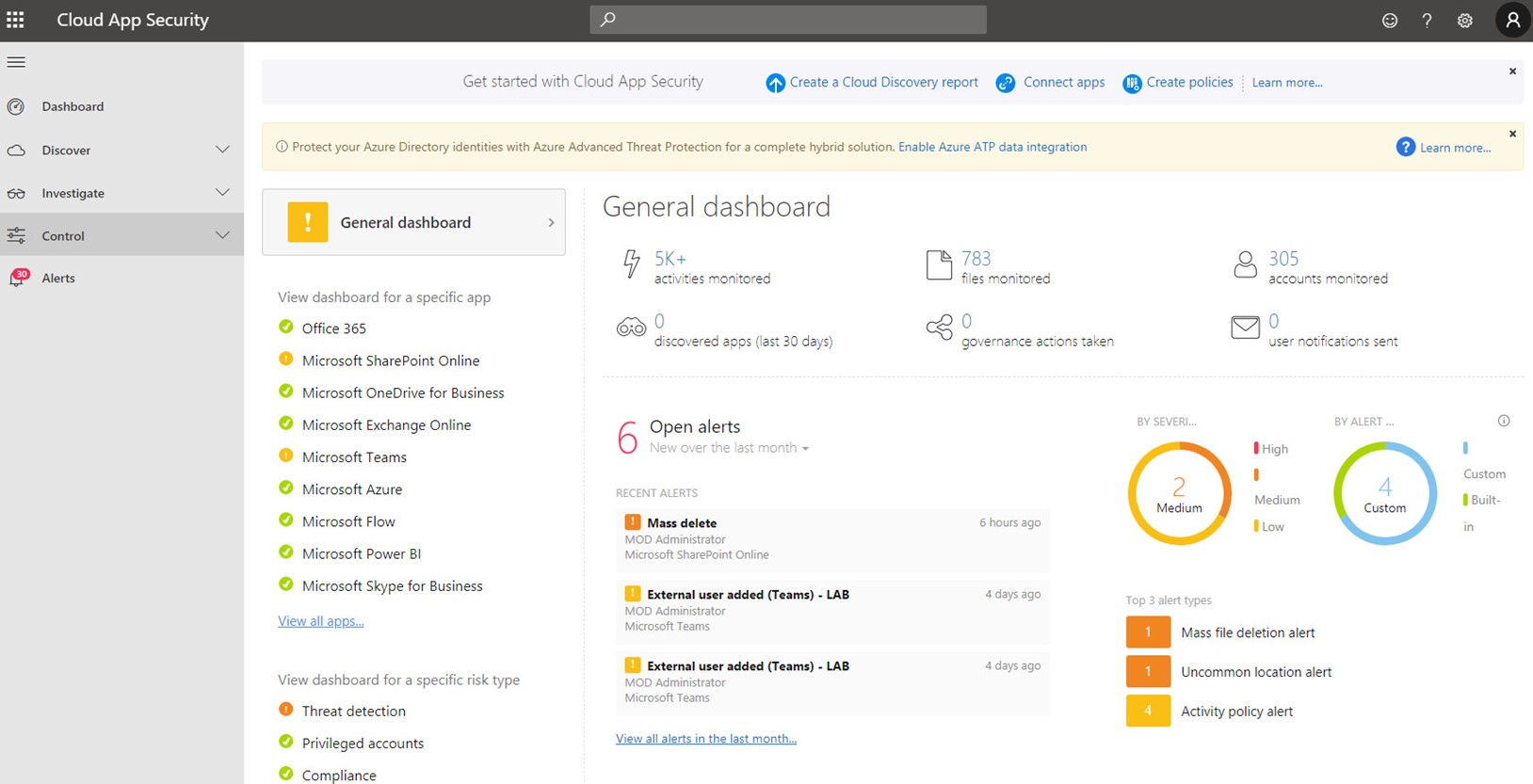
Task: Click the Investigate glasses icon
Action: [x=16, y=193]
